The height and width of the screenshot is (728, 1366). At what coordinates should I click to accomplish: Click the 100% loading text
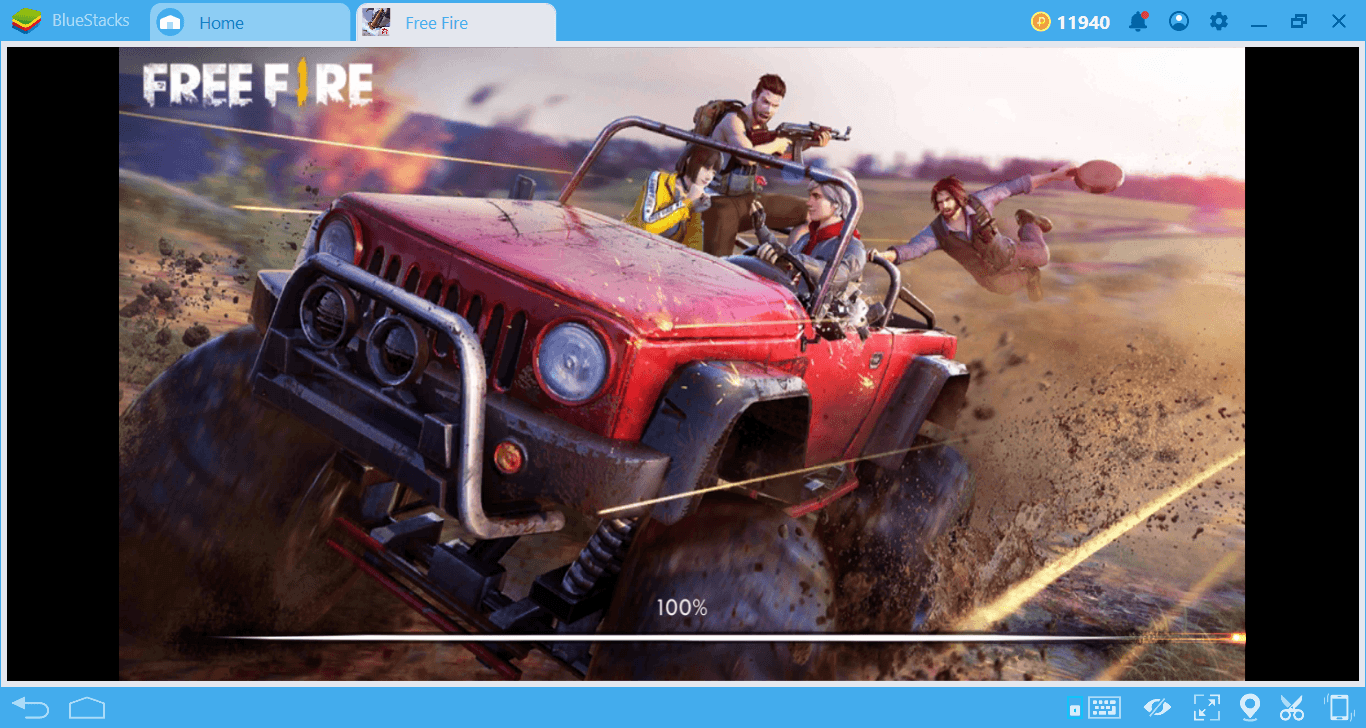pyautogui.click(x=682, y=607)
